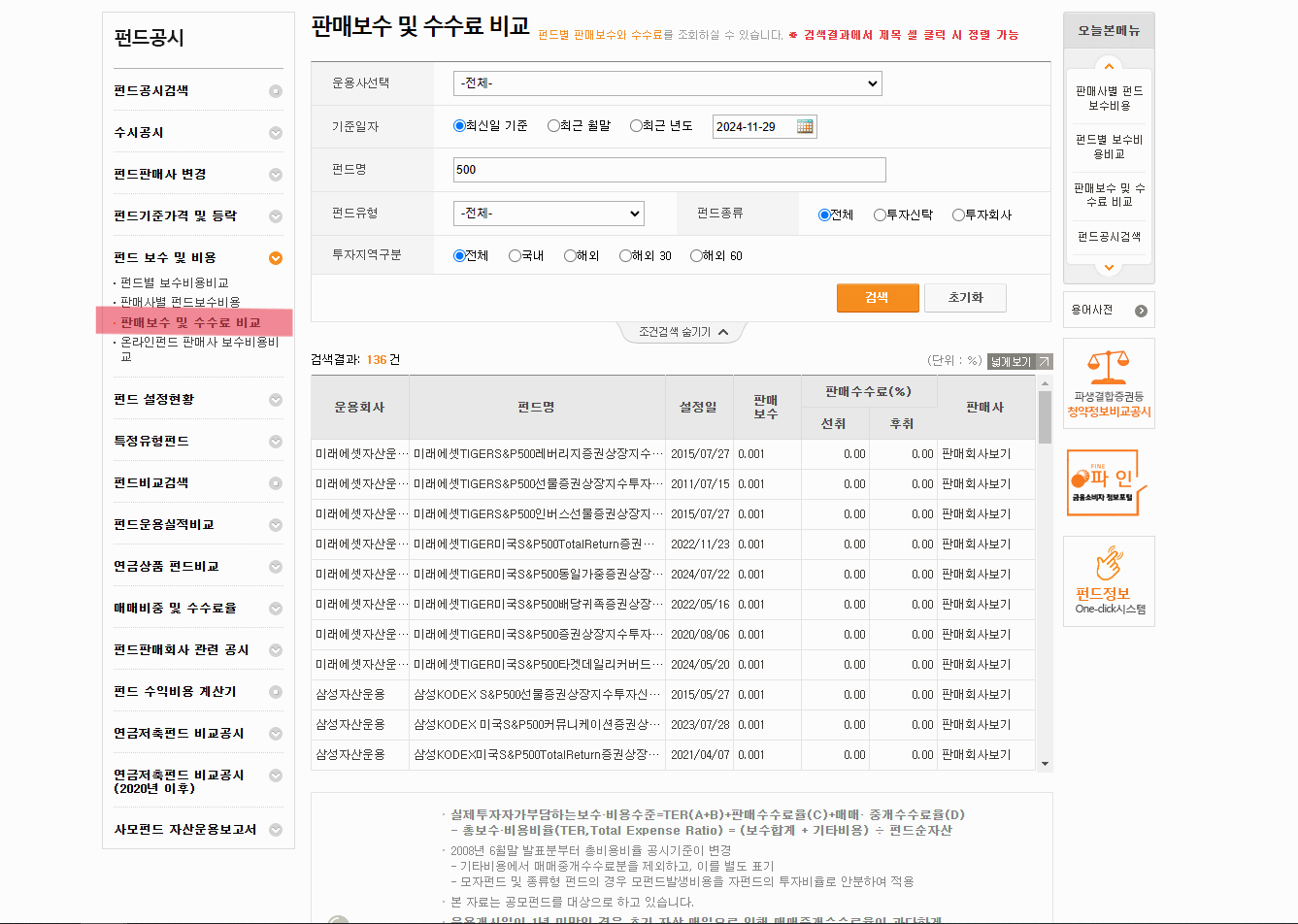Open the FINE 파인 consumer portal banner
Viewport: 1298px width, 924px height.
1109,481
